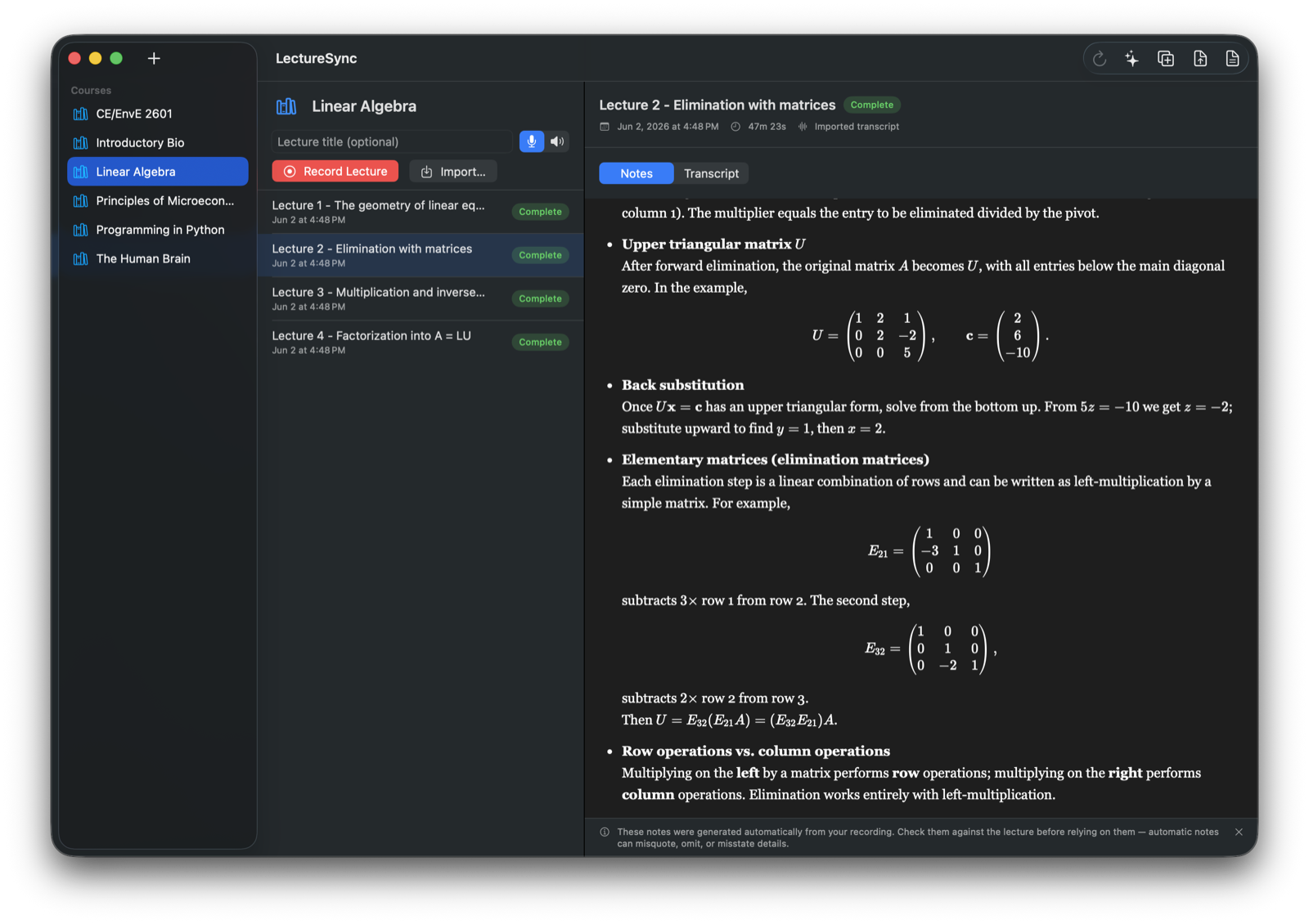Open Lecture 3 - Multiplication and inverse...

coord(421,298)
